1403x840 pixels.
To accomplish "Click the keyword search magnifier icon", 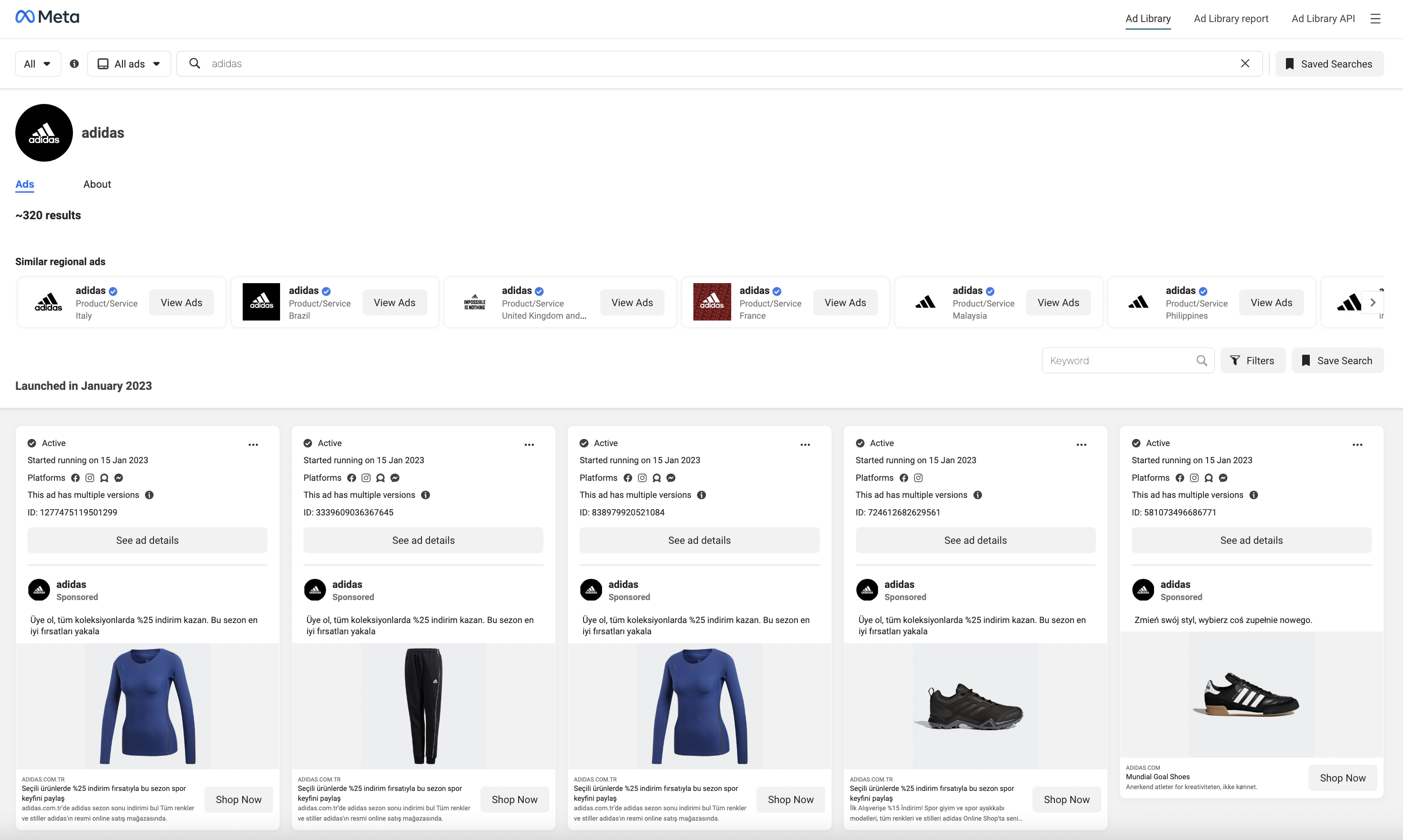I will 1201,361.
